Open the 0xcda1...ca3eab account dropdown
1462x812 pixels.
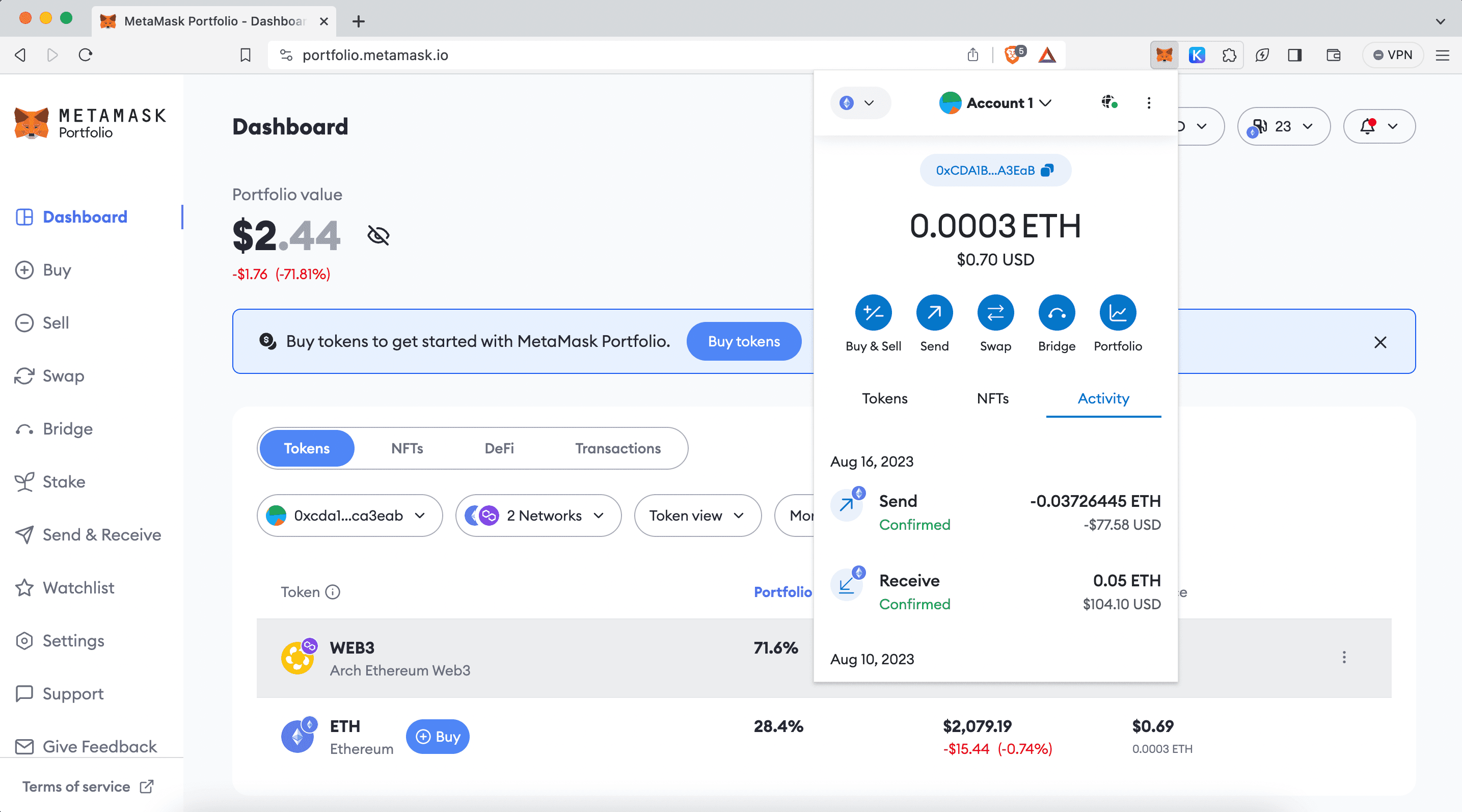coord(349,515)
